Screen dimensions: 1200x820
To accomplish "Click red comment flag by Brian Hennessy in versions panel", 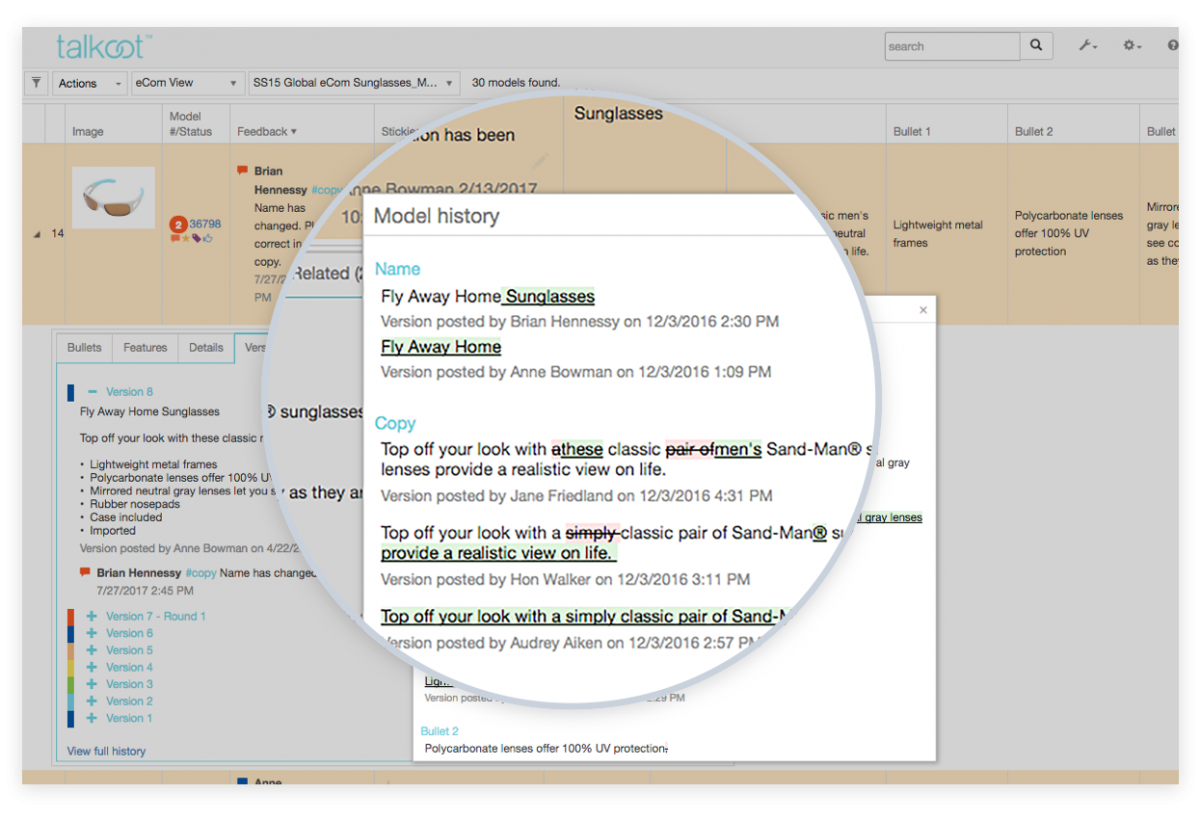I will (85, 573).
